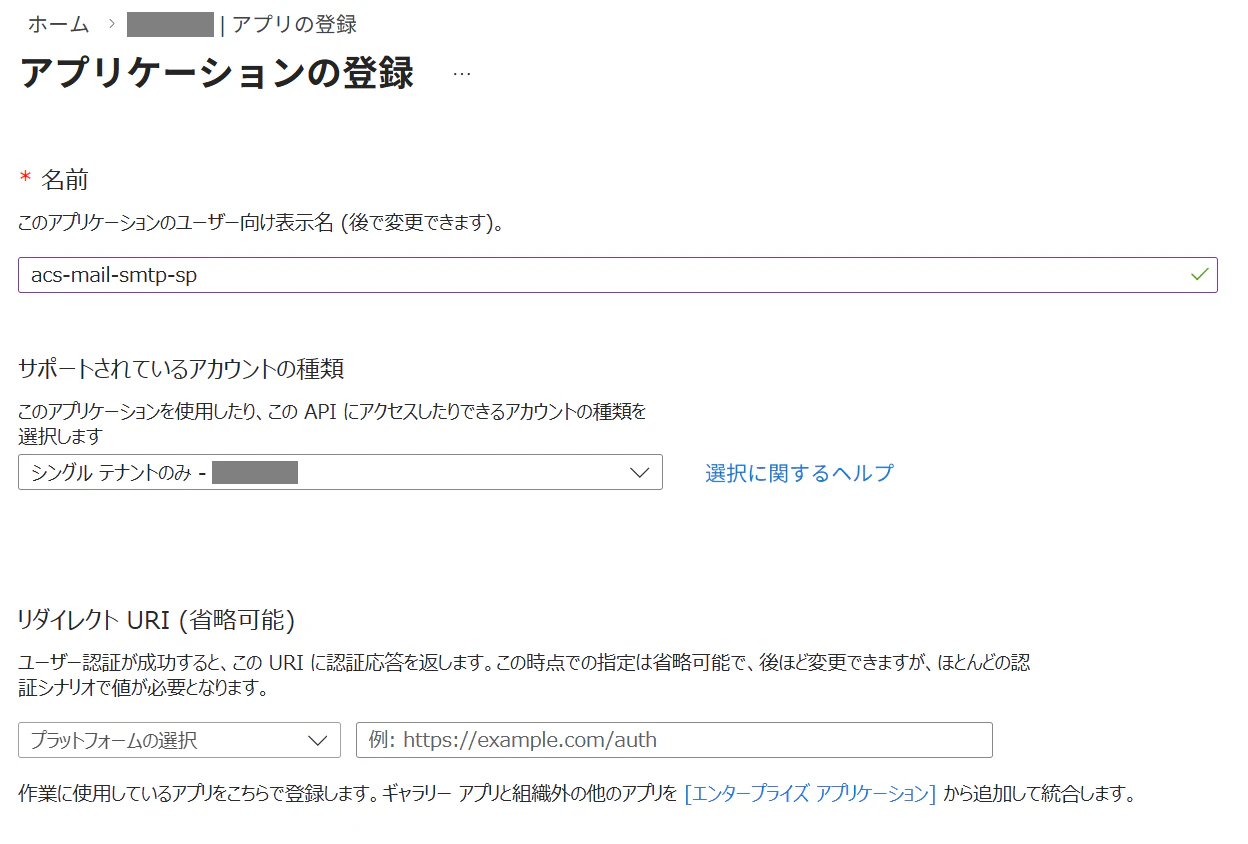Click the サポートされているアカウントの種類 heading
1248x844 pixels.
181,369
